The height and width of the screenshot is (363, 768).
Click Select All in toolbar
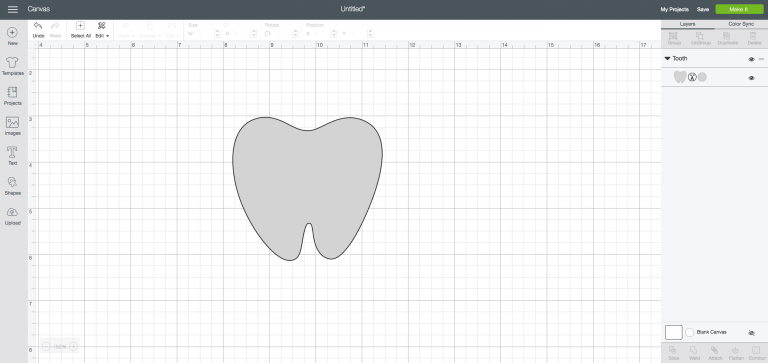tap(81, 30)
